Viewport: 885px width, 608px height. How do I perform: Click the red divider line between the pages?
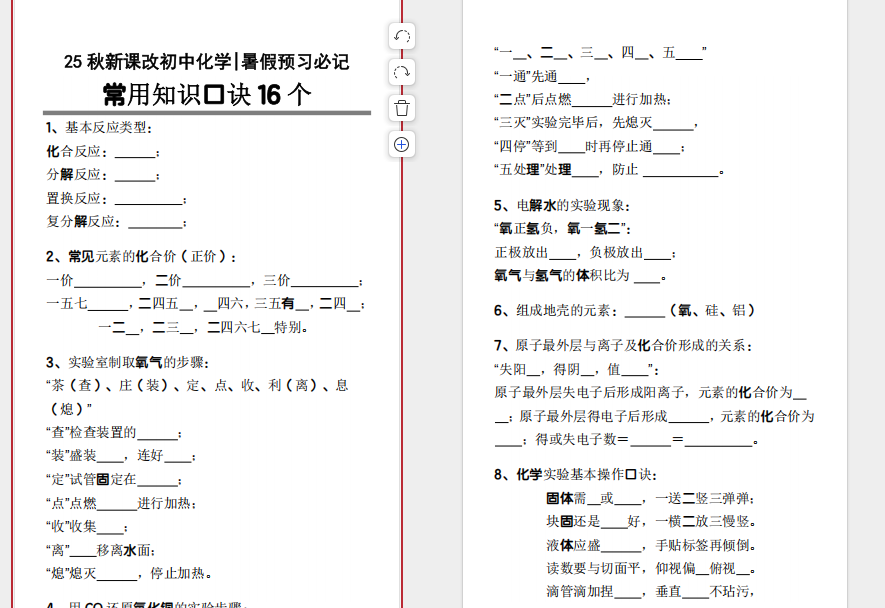pos(402,400)
